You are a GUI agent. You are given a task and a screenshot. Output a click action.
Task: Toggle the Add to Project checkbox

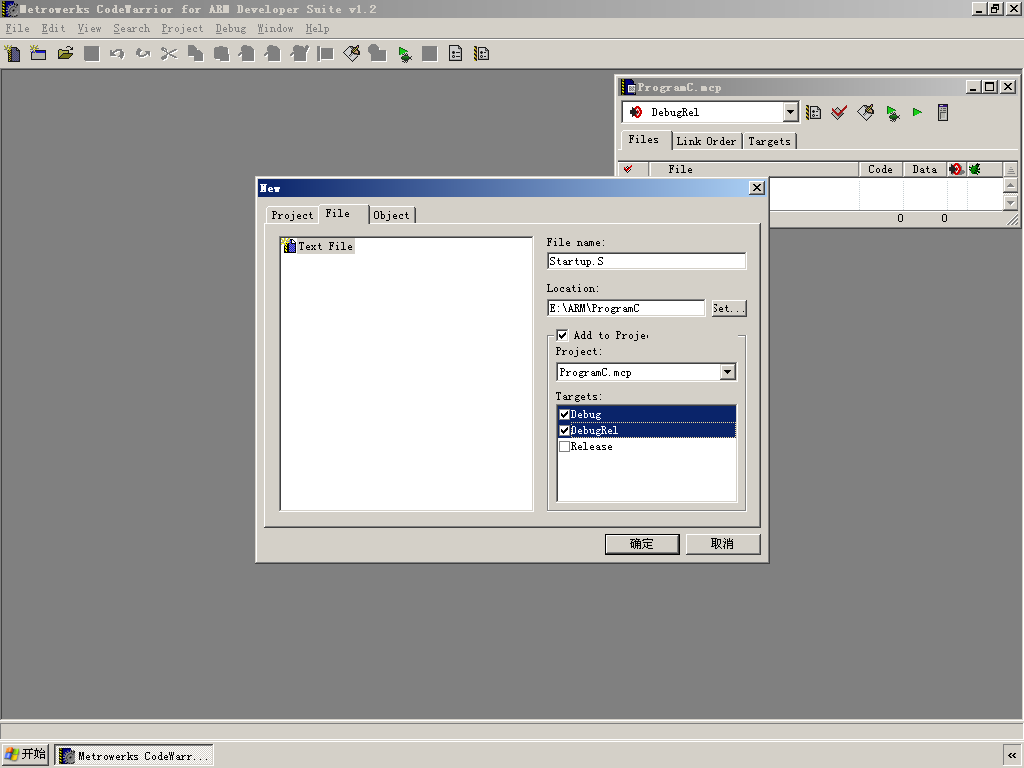pyautogui.click(x=562, y=335)
